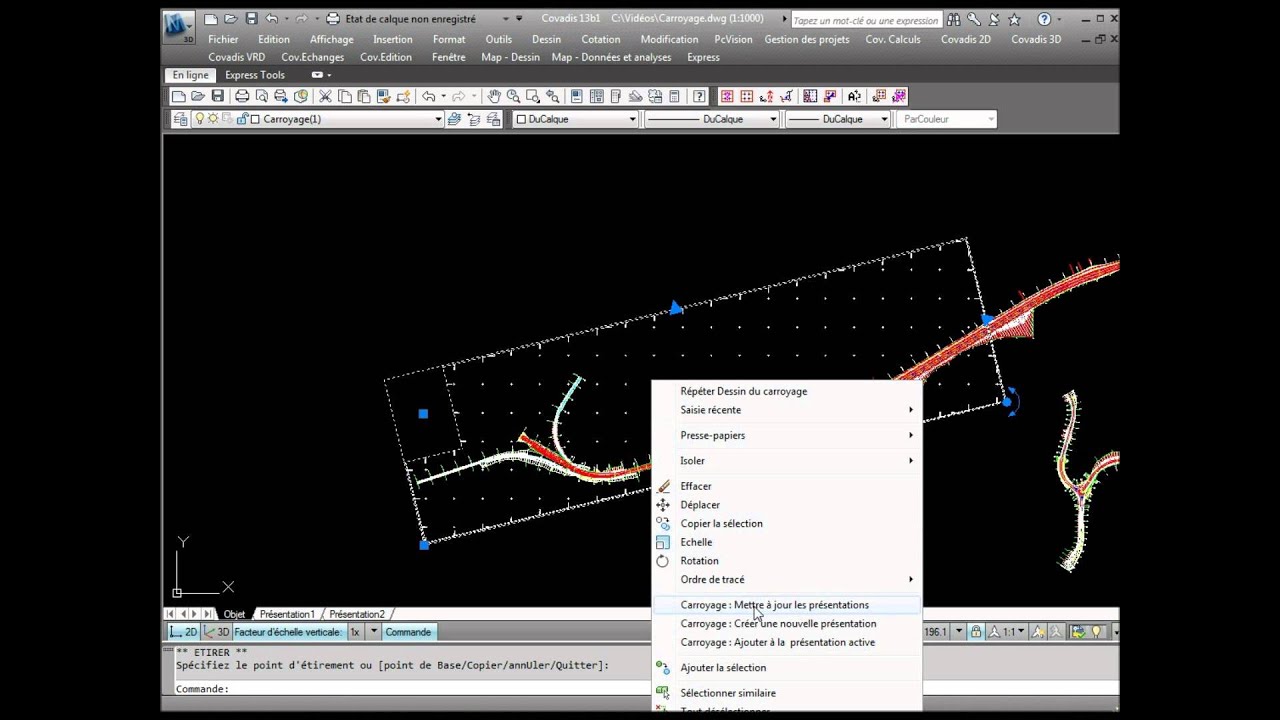The width and height of the screenshot is (1280, 720).
Task: Click the New drawing icon
Action: [x=179, y=96]
